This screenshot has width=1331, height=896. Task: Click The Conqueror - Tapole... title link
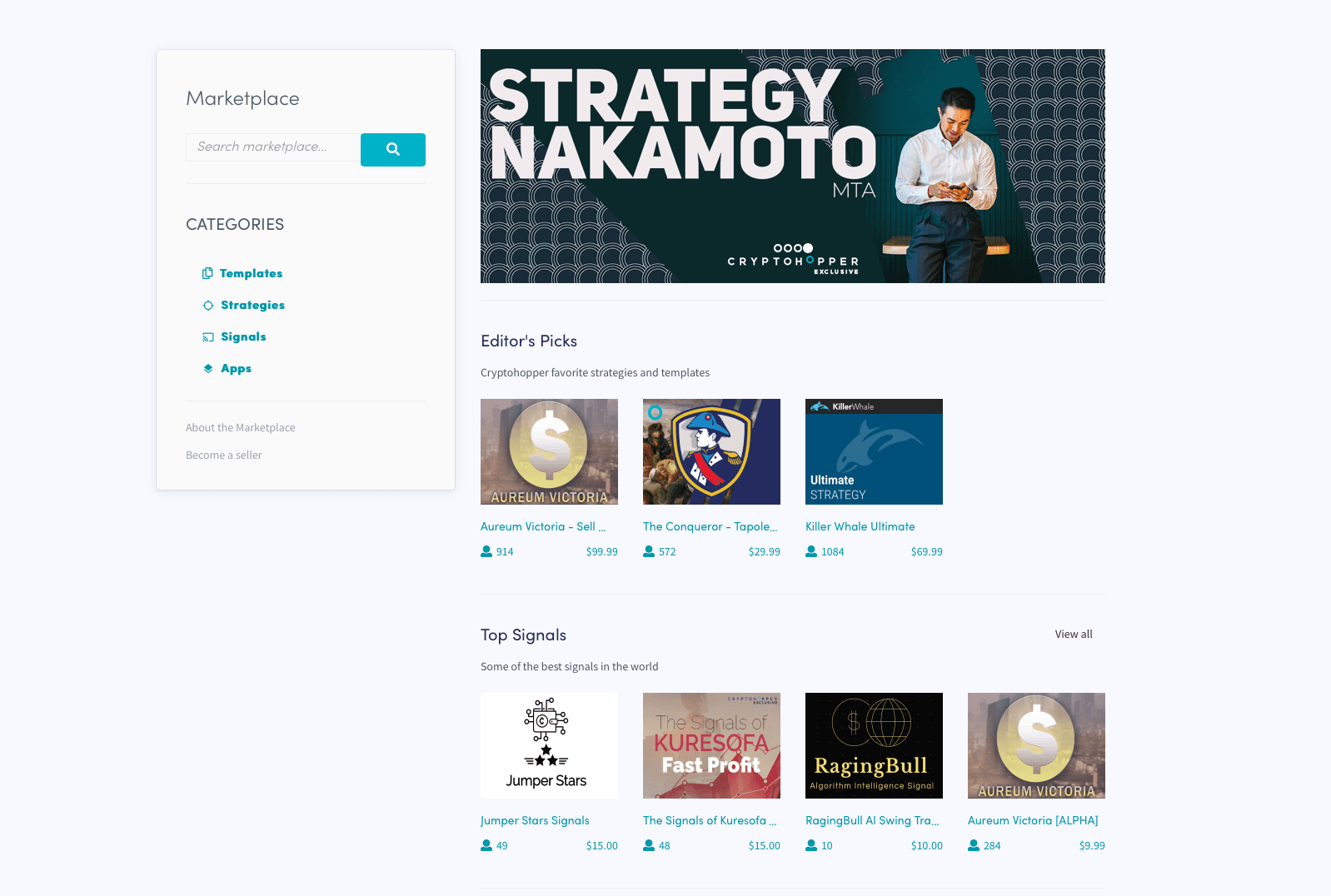click(710, 526)
